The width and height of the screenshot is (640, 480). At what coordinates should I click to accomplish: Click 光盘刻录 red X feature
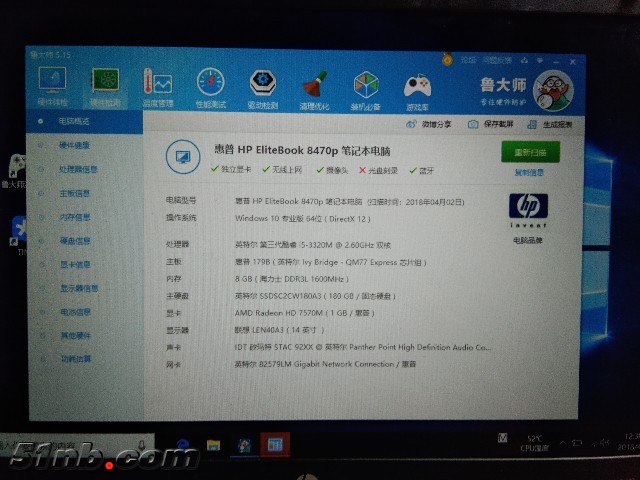(378, 170)
